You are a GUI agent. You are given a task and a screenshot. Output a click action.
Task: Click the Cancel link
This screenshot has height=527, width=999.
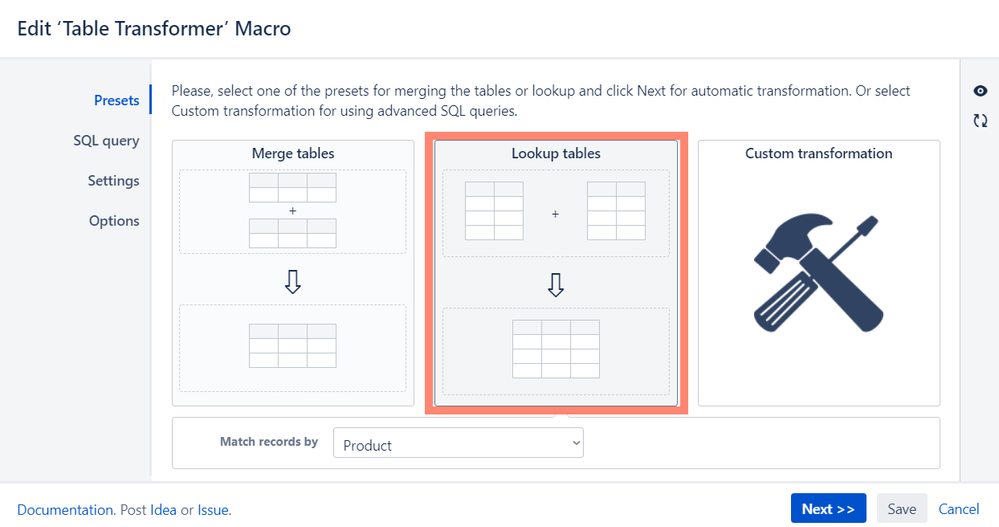(958, 509)
